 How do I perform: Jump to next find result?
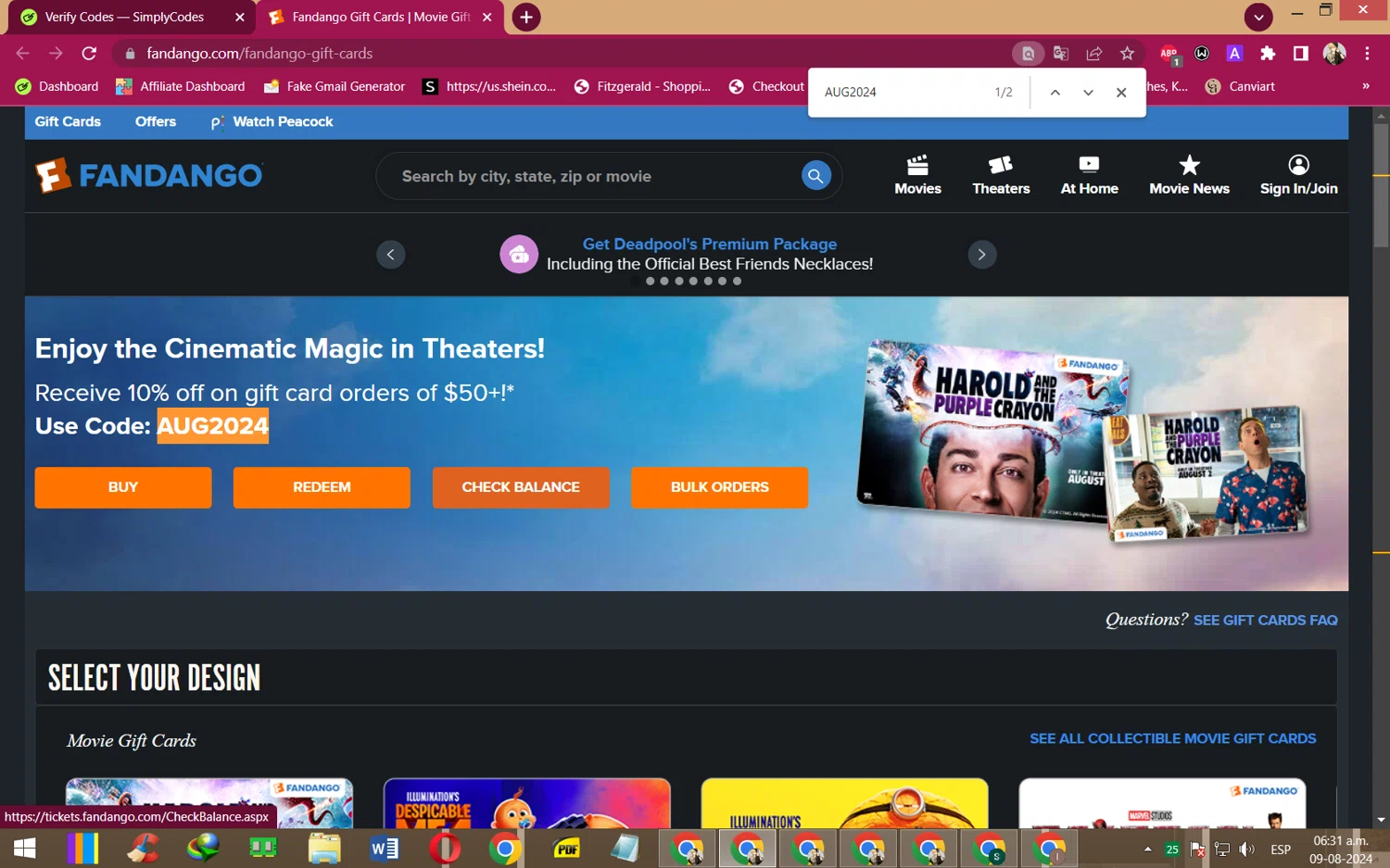click(x=1088, y=93)
